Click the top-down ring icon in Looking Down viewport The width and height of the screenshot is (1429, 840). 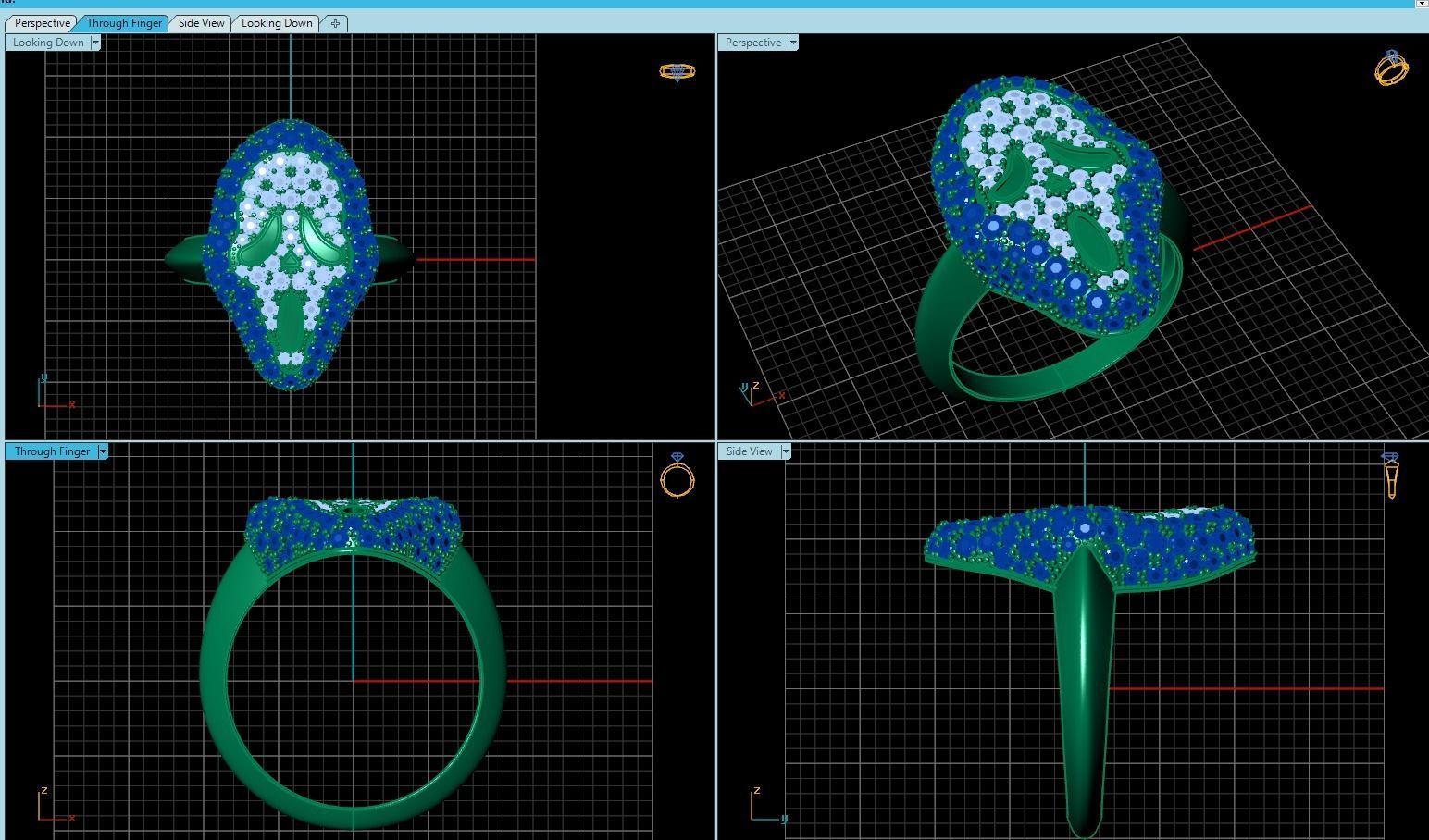click(x=677, y=71)
